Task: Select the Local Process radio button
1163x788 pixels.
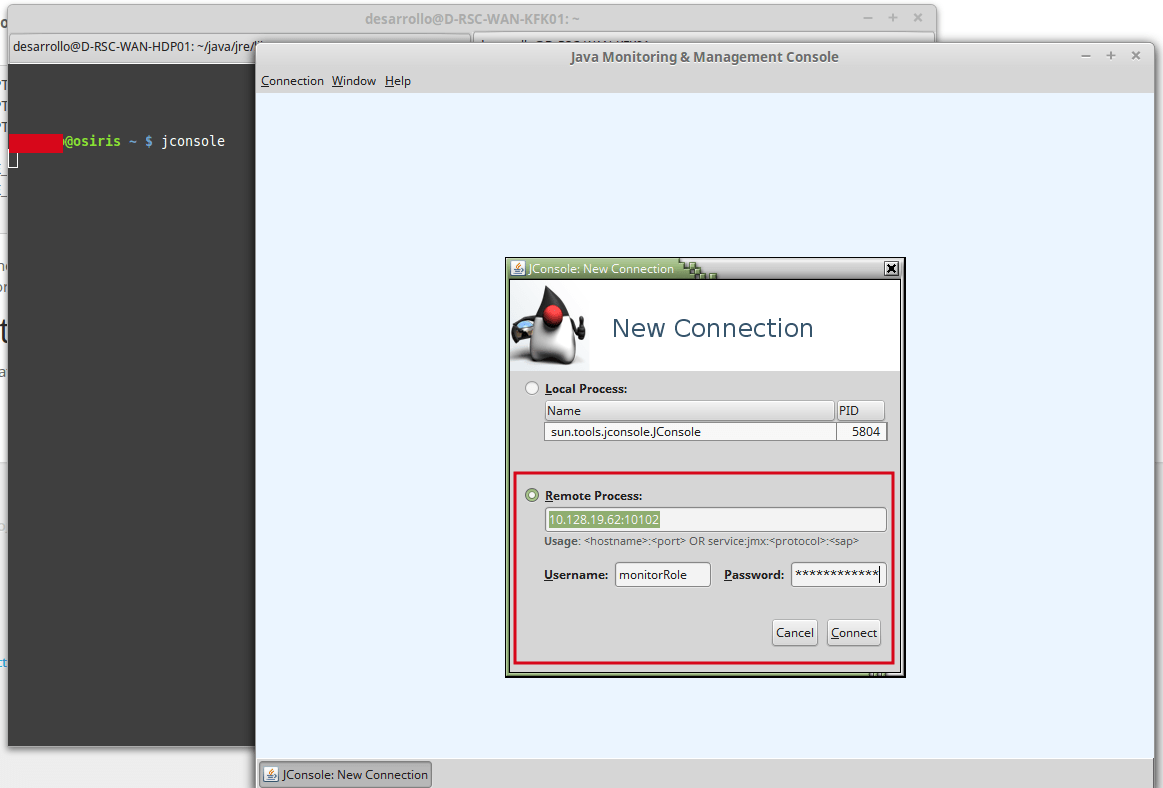Action: point(531,388)
